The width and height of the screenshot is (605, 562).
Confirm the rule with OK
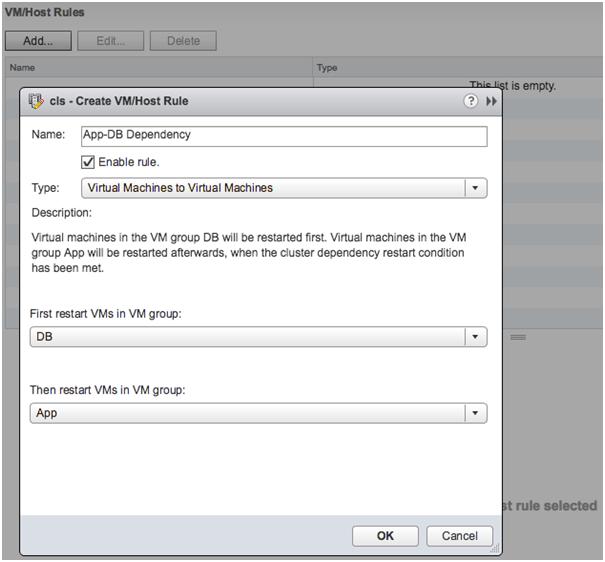tap(385, 536)
